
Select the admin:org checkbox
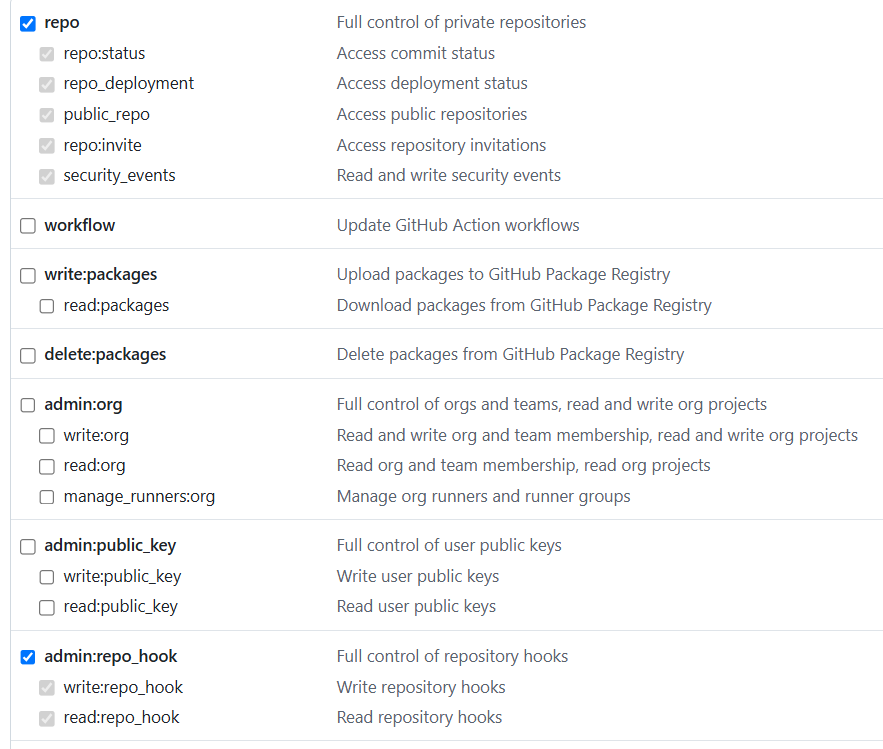coord(28,405)
